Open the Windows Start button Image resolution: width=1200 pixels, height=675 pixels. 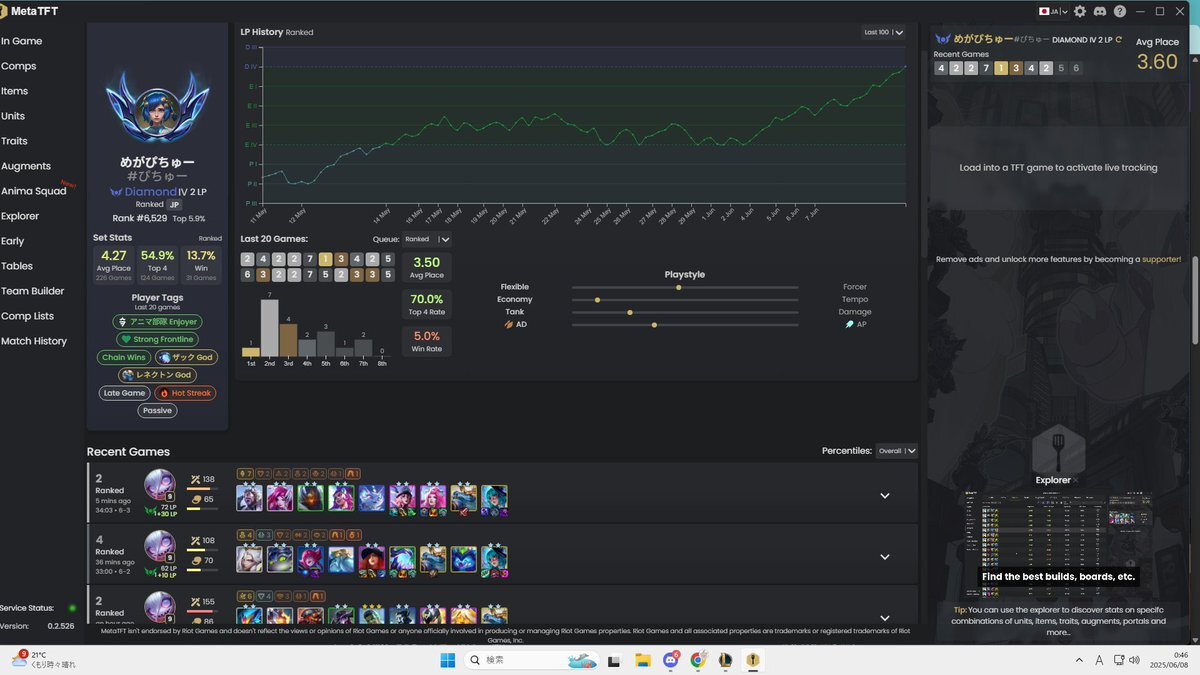tap(447, 660)
